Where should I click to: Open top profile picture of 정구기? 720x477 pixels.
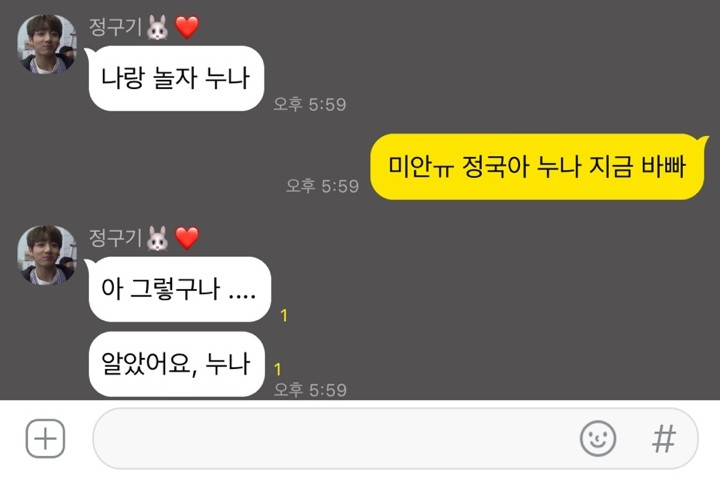tap(47, 44)
